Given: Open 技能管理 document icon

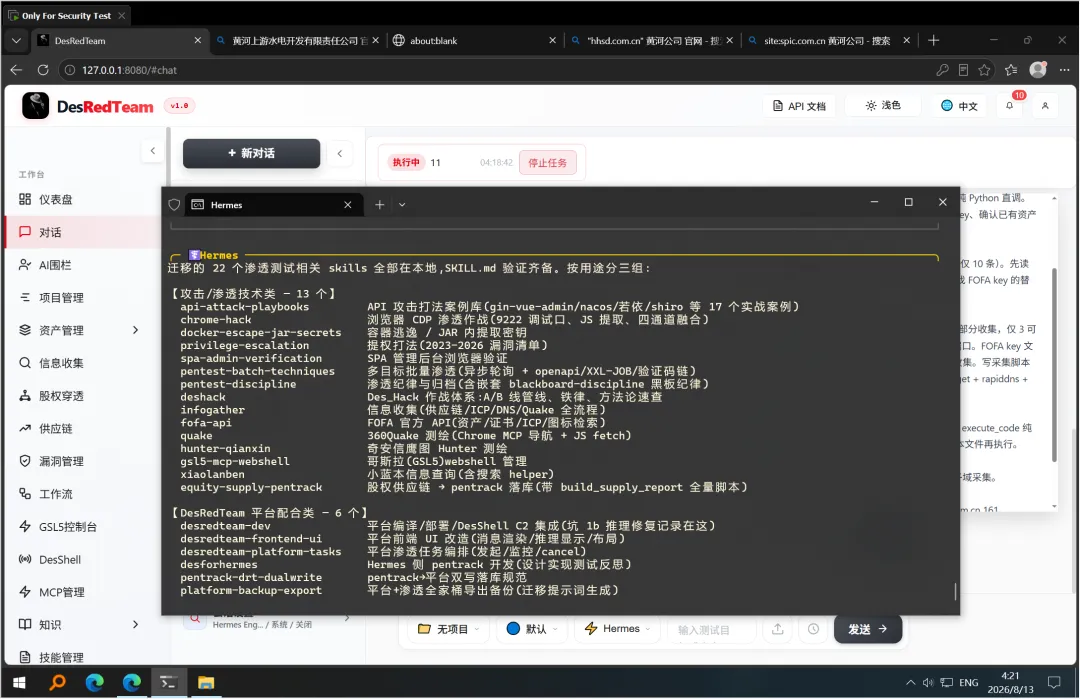Looking at the screenshot, I should pyautogui.click(x=25, y=657).
